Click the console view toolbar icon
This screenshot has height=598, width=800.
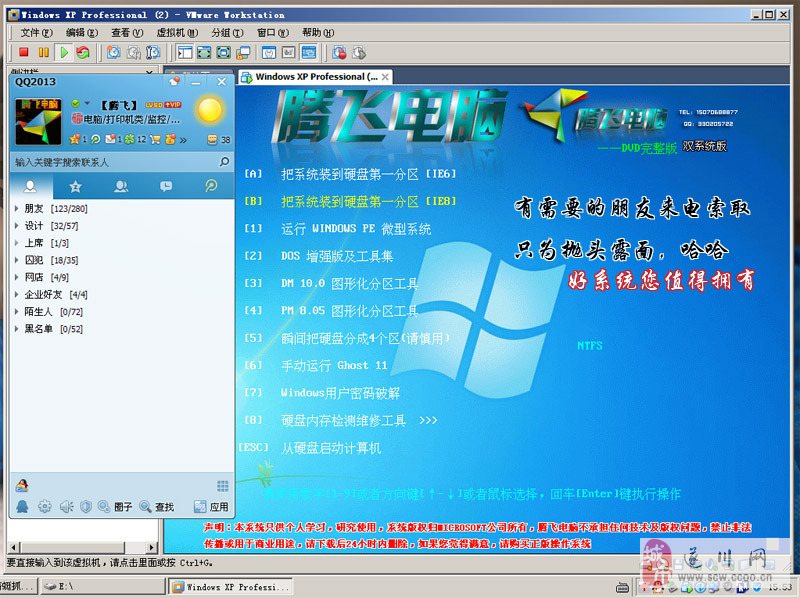pos(308,52)
